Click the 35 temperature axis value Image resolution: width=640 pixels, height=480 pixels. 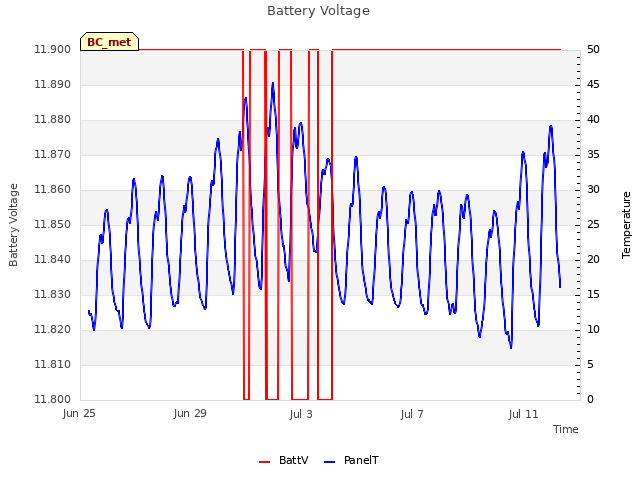[593, 155]
